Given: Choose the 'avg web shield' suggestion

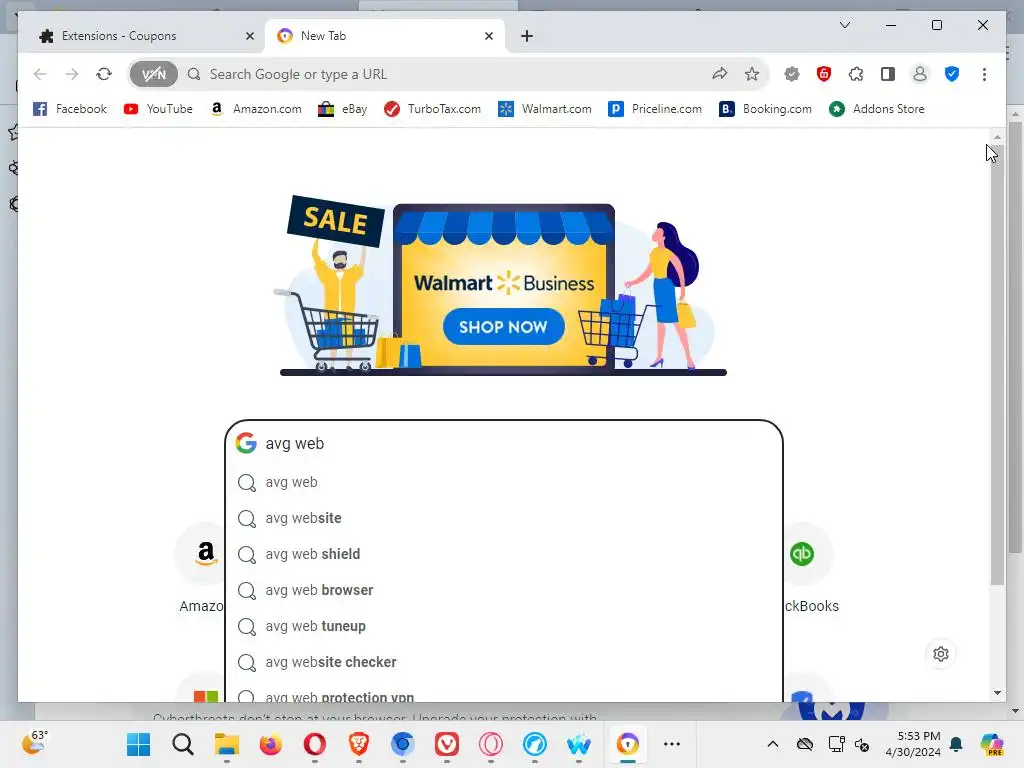Looking at the screenshot, I should coord(504,554).
